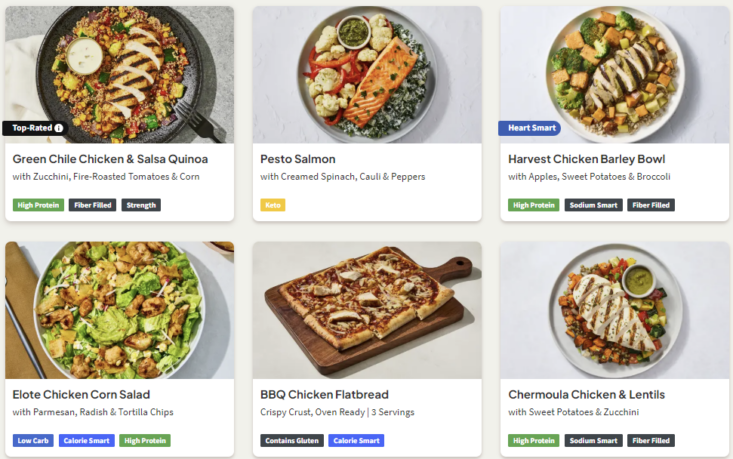Screen dimensions: 733x459
Task: Click the Elote Chicken Corn Salad image
Action: (x=120, y=310)
